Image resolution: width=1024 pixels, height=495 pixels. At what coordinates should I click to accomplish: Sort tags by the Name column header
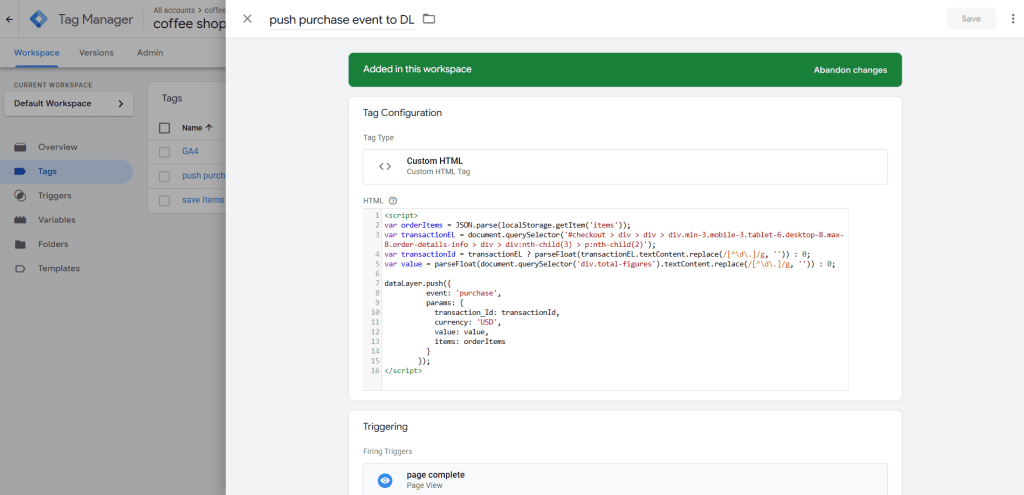coord(197,128)
